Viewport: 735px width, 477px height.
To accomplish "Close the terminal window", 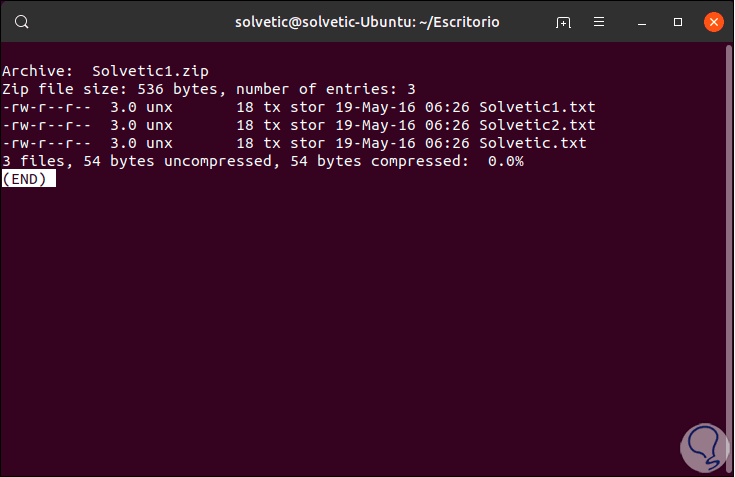I will click(x=712, y=21).
